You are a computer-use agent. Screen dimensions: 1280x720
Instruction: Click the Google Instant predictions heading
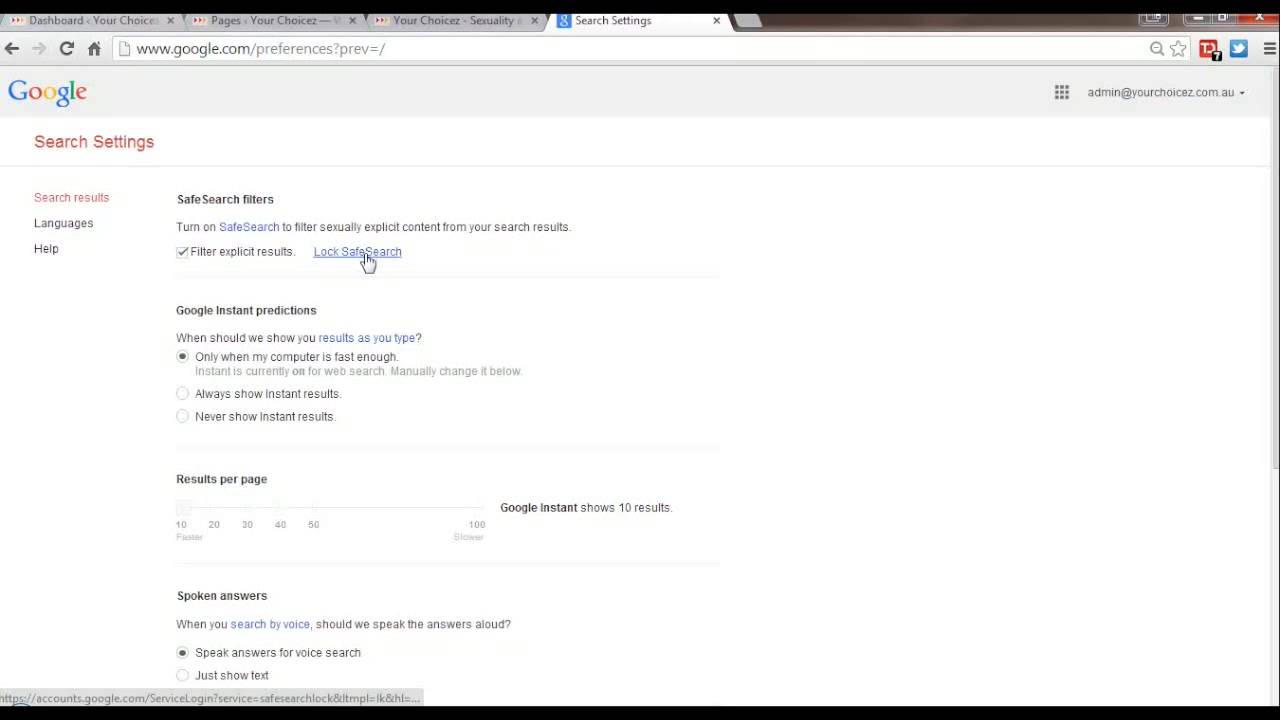click(246, 310)
